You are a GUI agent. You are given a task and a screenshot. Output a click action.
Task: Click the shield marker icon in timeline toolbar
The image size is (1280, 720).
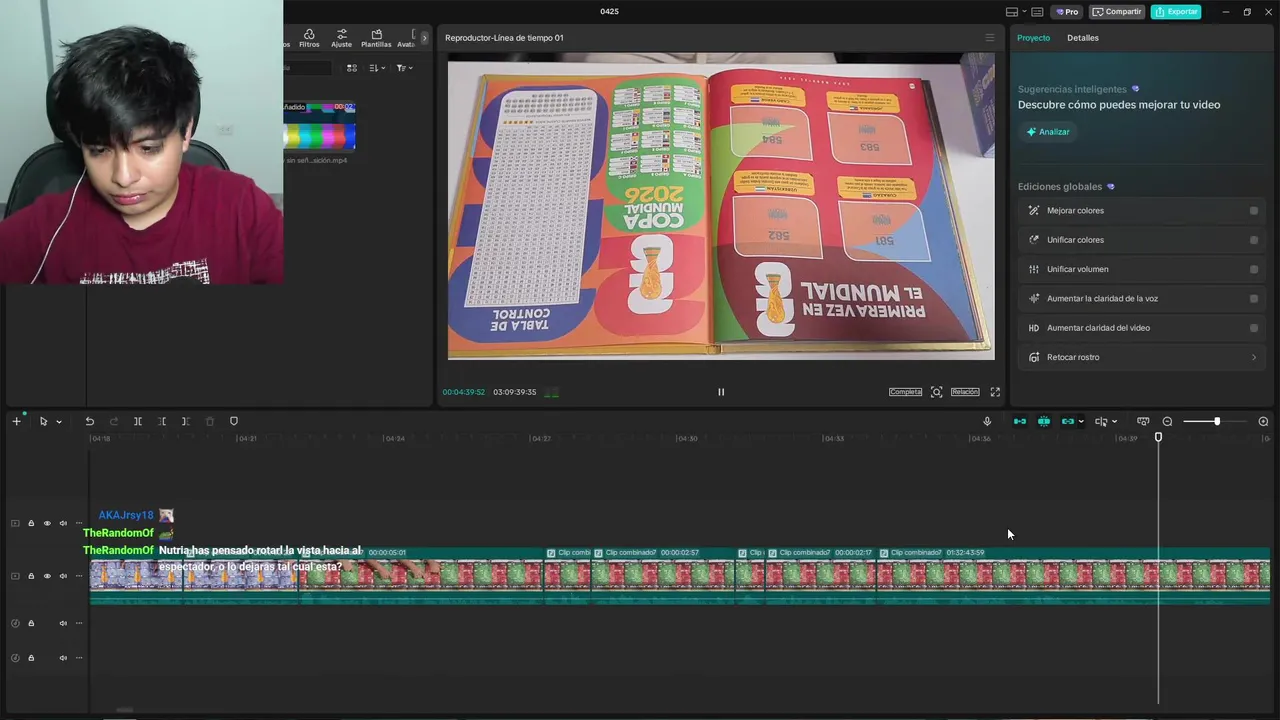[x=234, y=421]
